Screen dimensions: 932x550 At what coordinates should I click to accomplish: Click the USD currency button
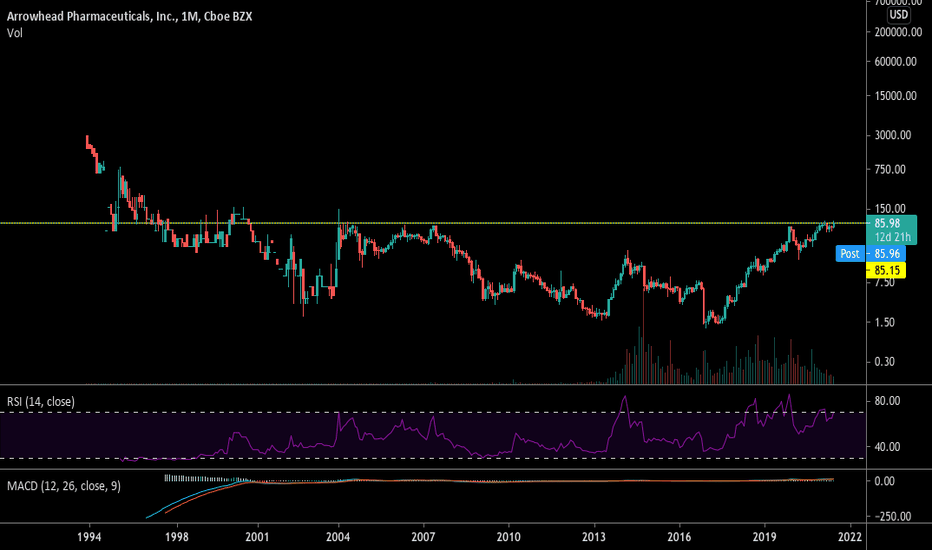coord(898,15)
